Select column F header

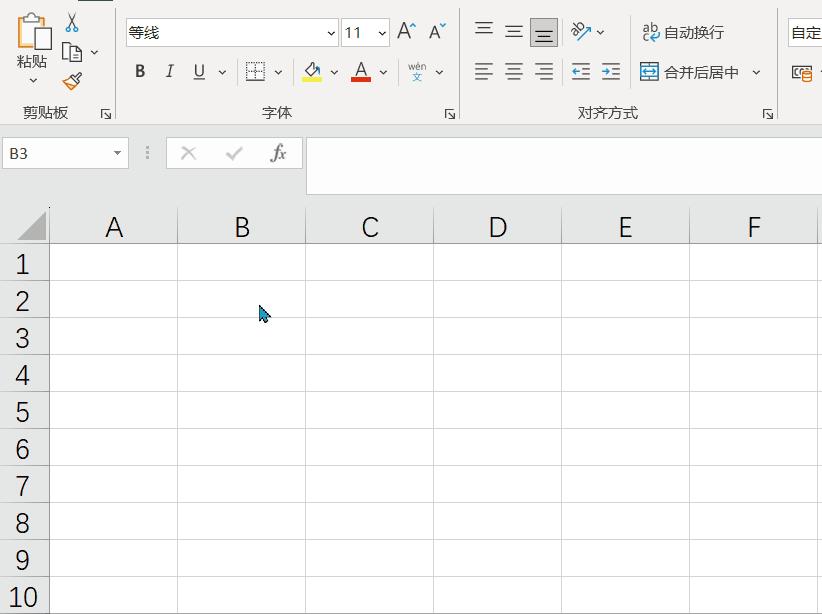click(753, 227)
